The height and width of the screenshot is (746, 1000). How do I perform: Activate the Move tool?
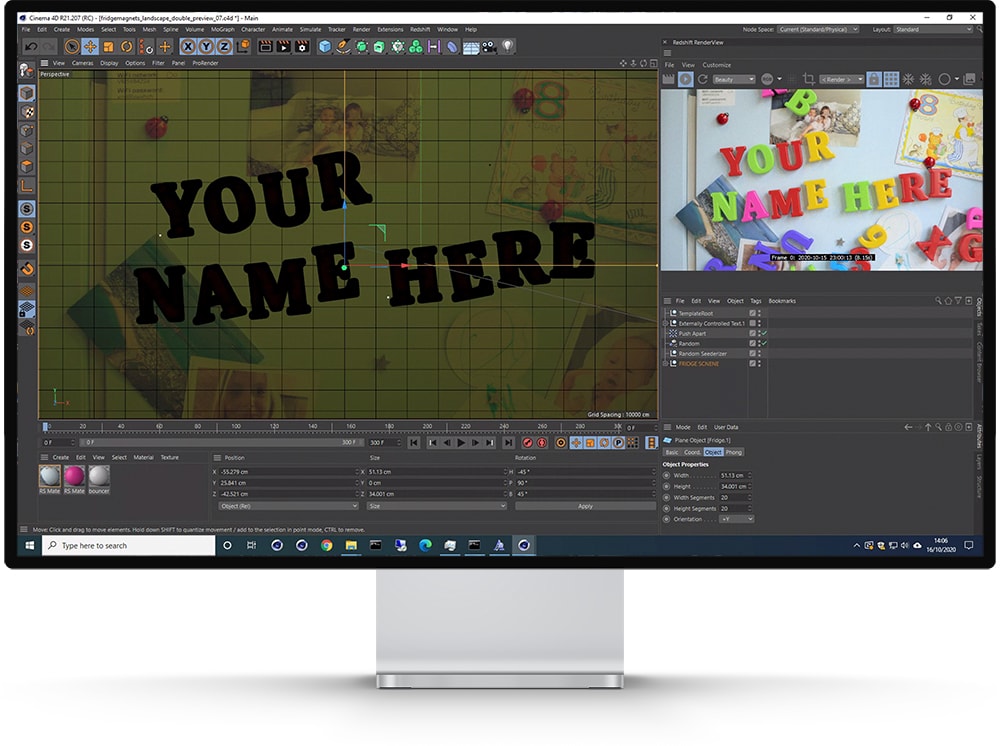pos(90,47)
